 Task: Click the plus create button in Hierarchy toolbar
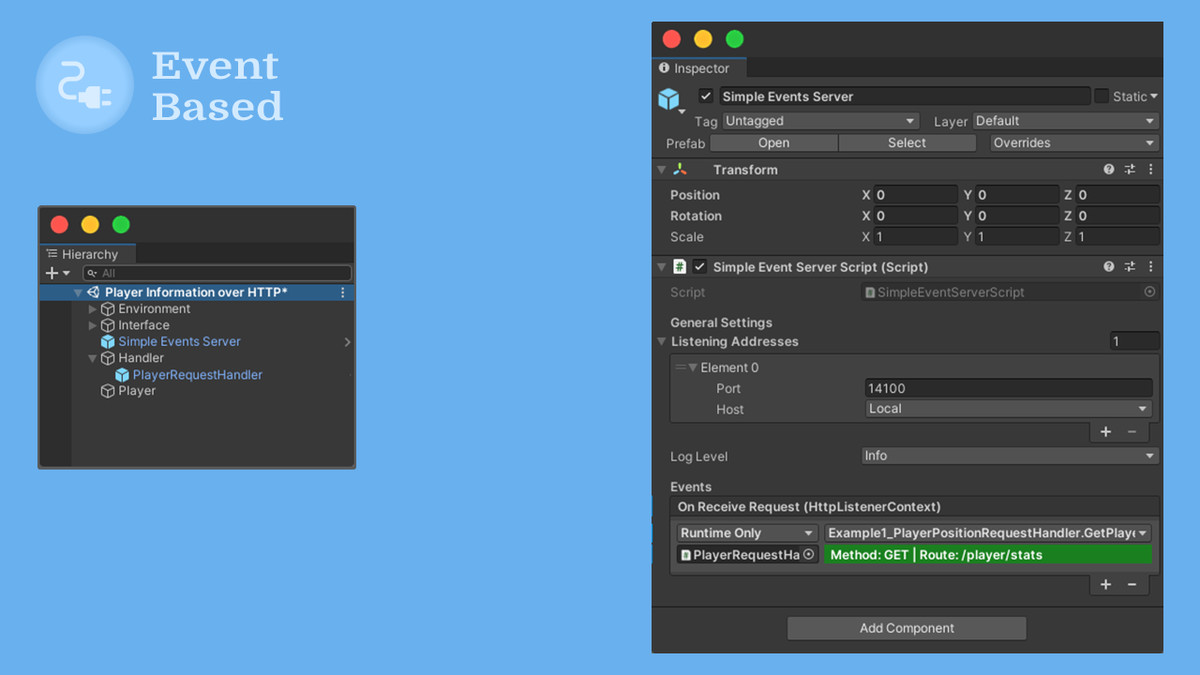click(x=53, y=273)
